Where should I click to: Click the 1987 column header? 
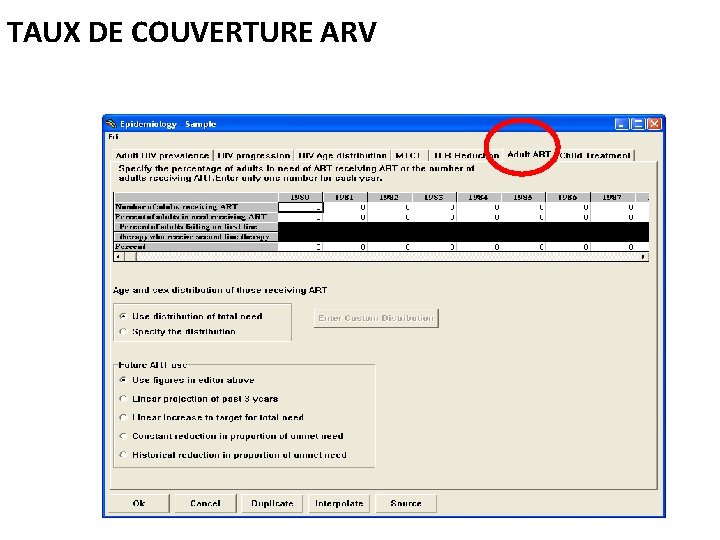click(613, 197)
